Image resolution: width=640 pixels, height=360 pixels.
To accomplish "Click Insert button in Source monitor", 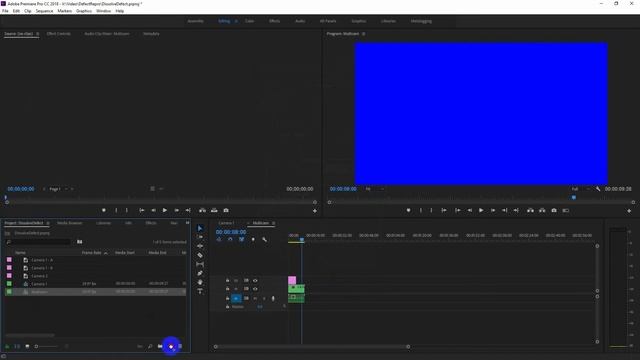I will tap(202, 210).
